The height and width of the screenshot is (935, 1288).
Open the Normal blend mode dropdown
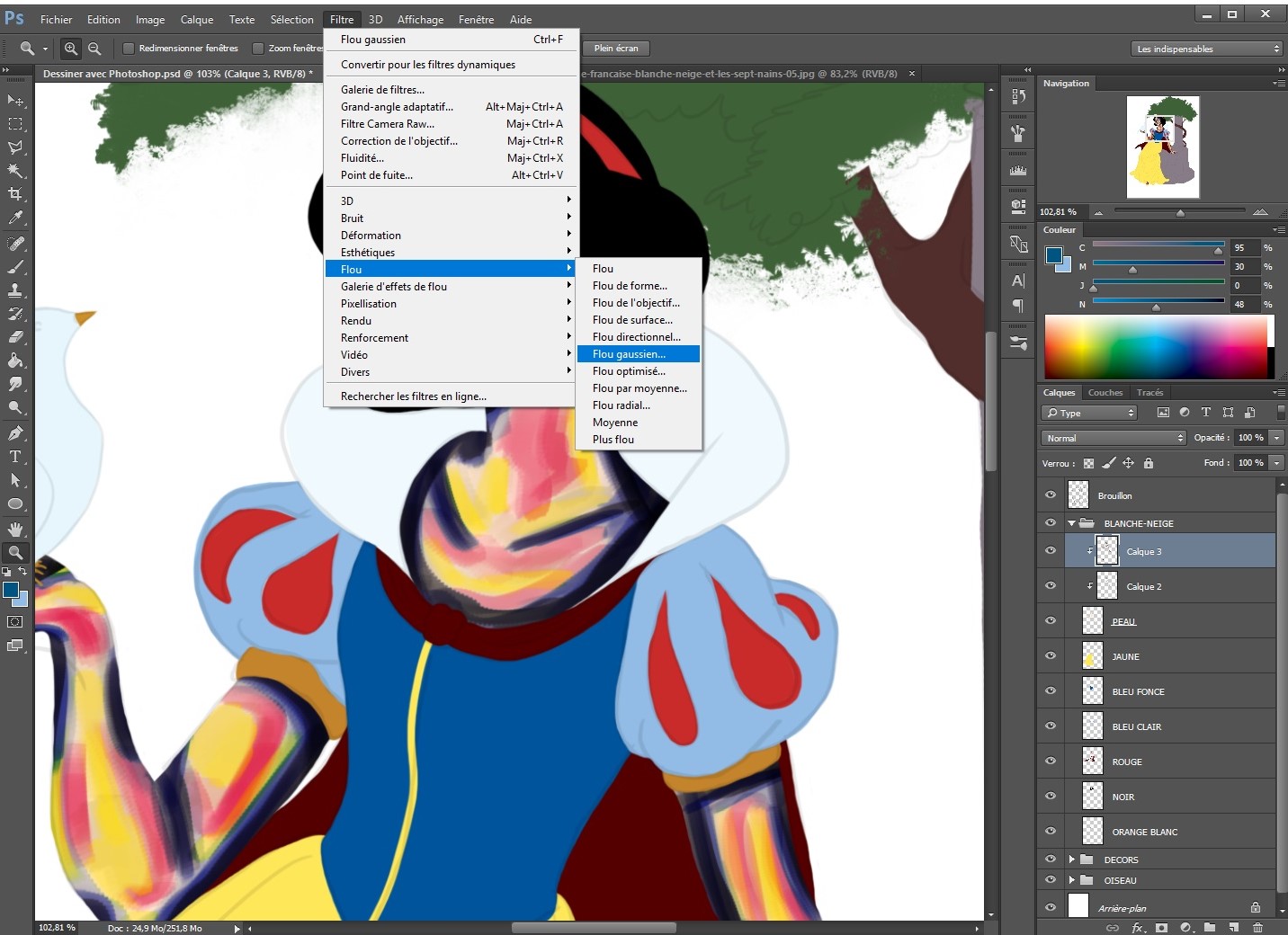[x=1114, y=438]
